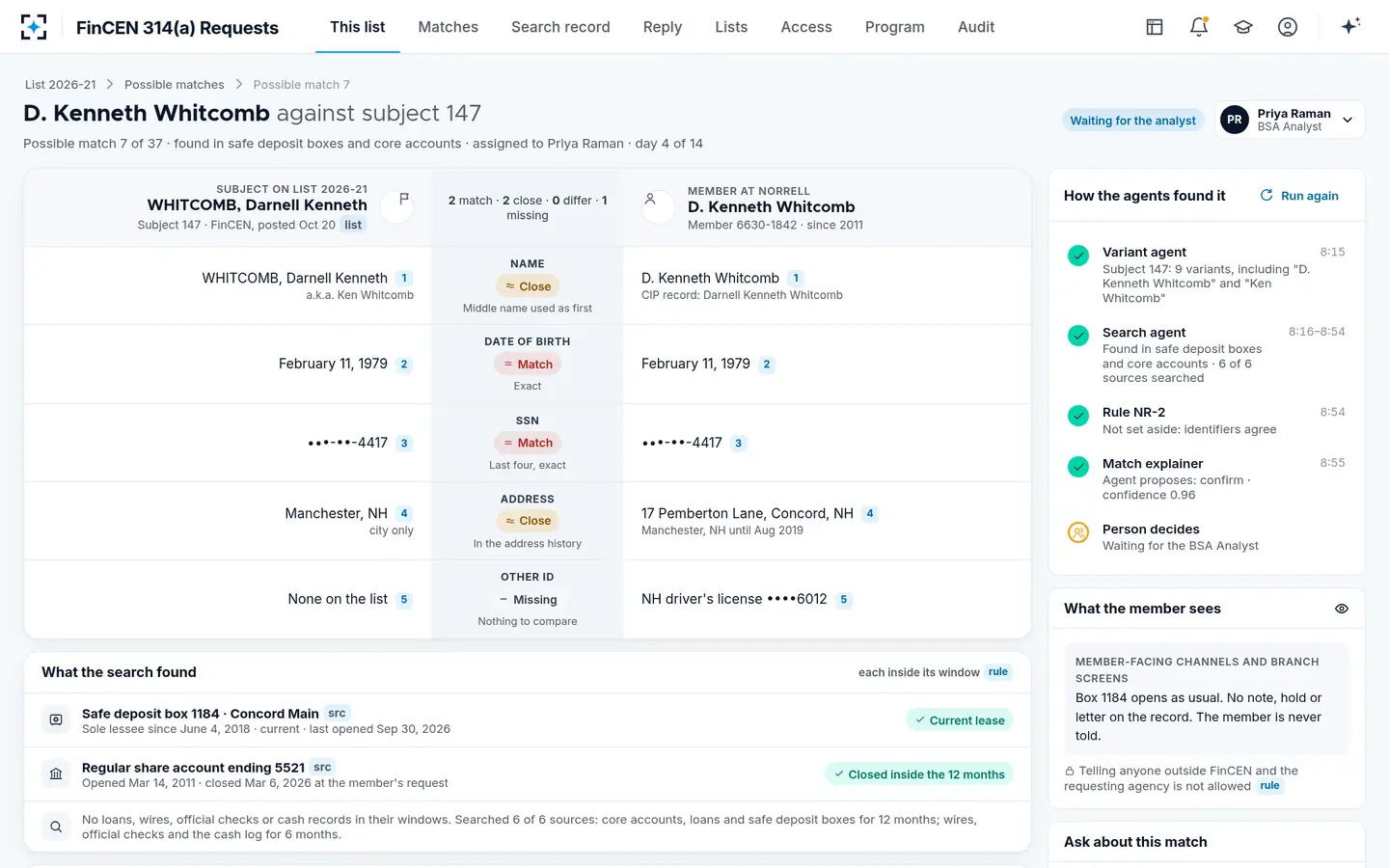Screen dimensions: 1389x868
Task: Click the Current lease status badge
Action: [959, 720]
